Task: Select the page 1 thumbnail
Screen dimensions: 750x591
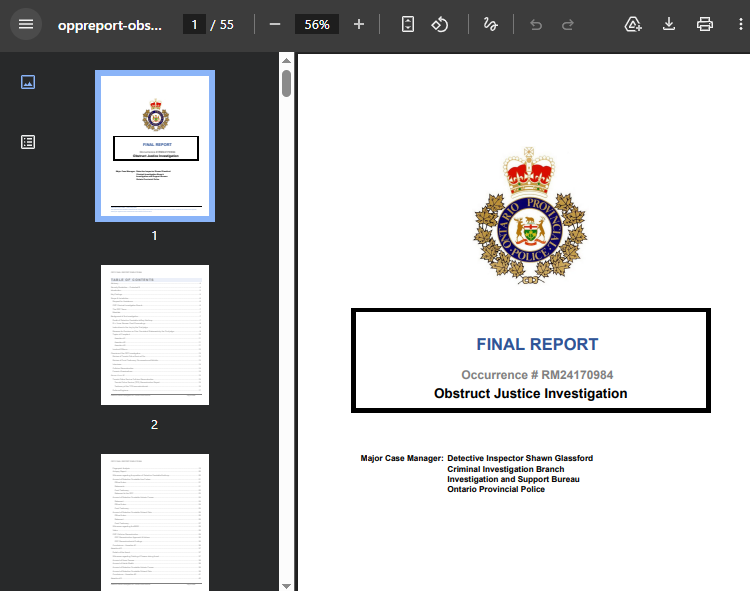Action: 154,145
